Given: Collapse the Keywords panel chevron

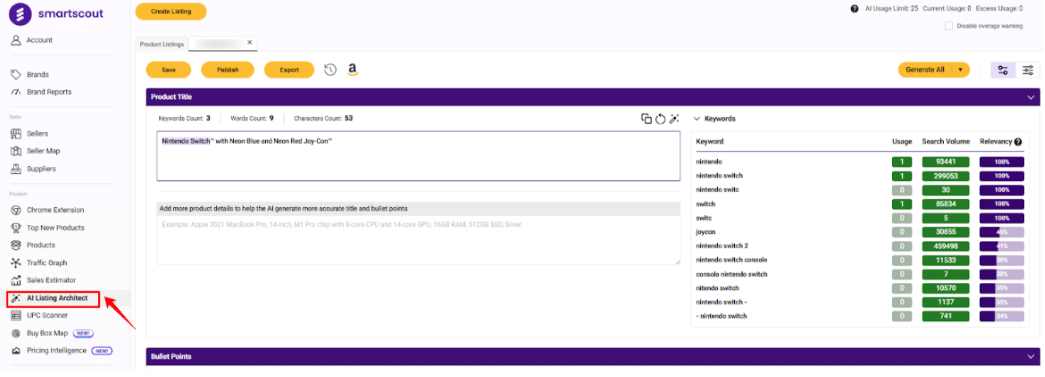Looking at the screenshot, I should tap(697, 119).
